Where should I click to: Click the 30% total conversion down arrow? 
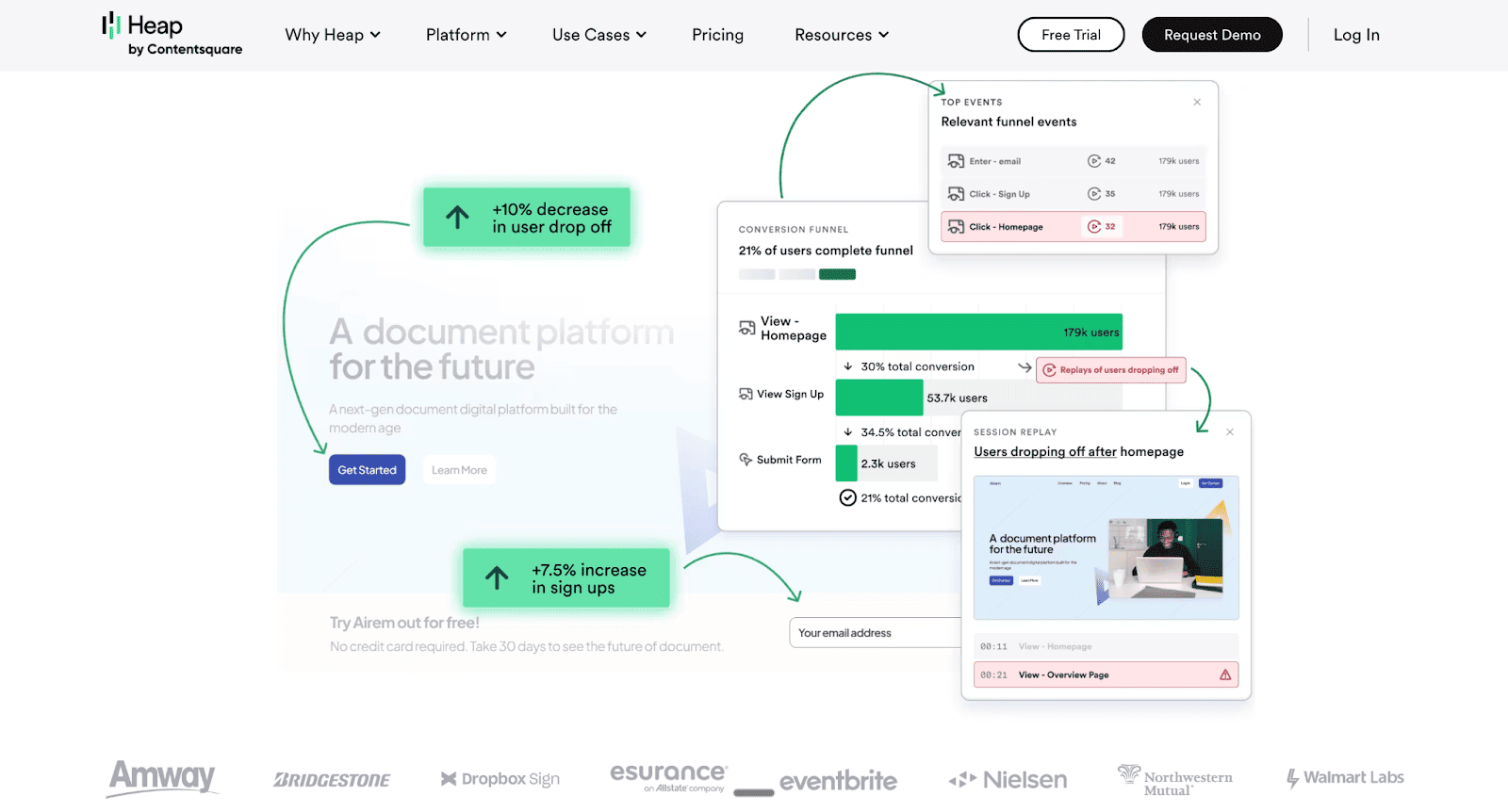pos(848,366)
